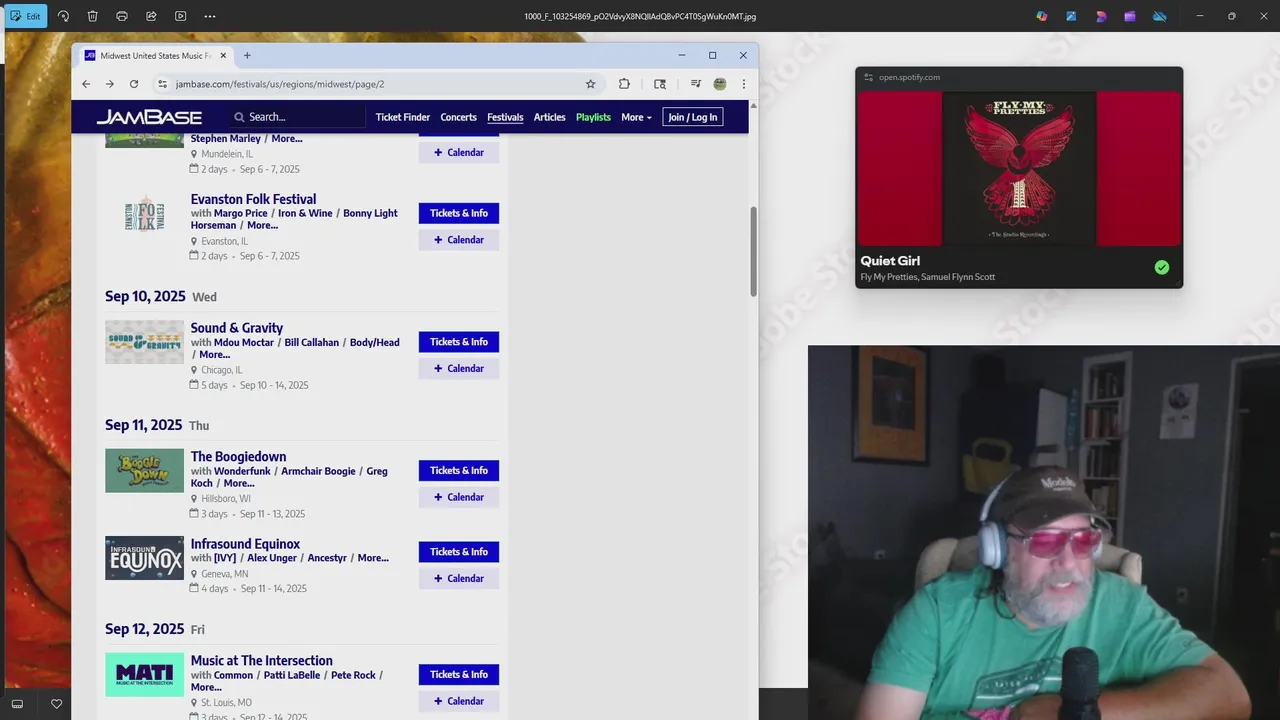Image resolution: width=1280 pixels, height=720 pixels.
Task: Share the image from Photos toolbar
Action: [151, 16]
